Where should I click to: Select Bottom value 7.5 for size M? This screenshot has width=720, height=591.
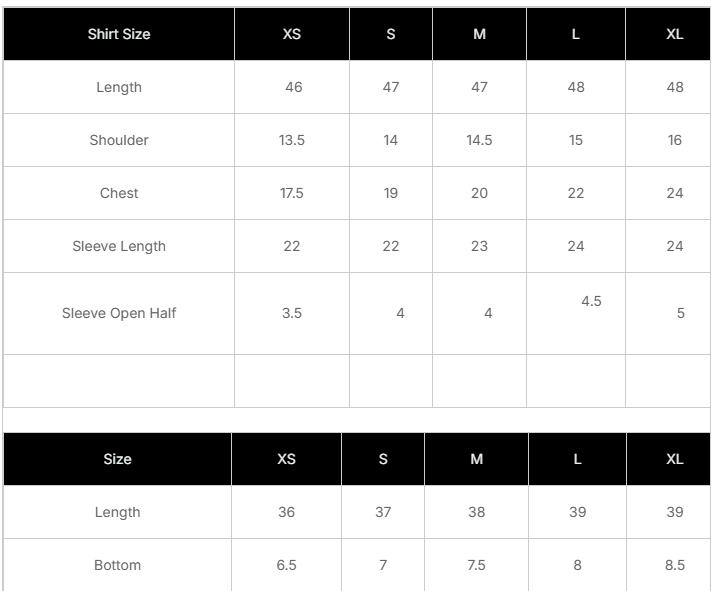click(x=476, y=565)
